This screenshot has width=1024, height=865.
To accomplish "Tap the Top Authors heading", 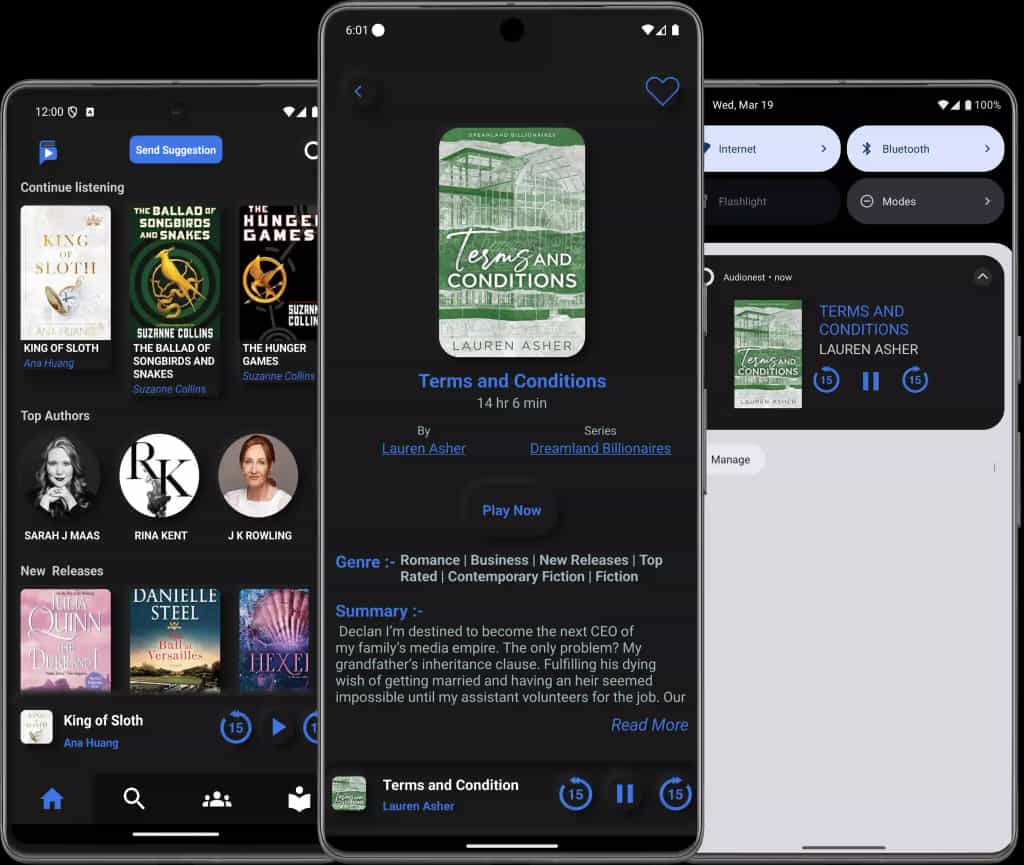I will 55,416.
